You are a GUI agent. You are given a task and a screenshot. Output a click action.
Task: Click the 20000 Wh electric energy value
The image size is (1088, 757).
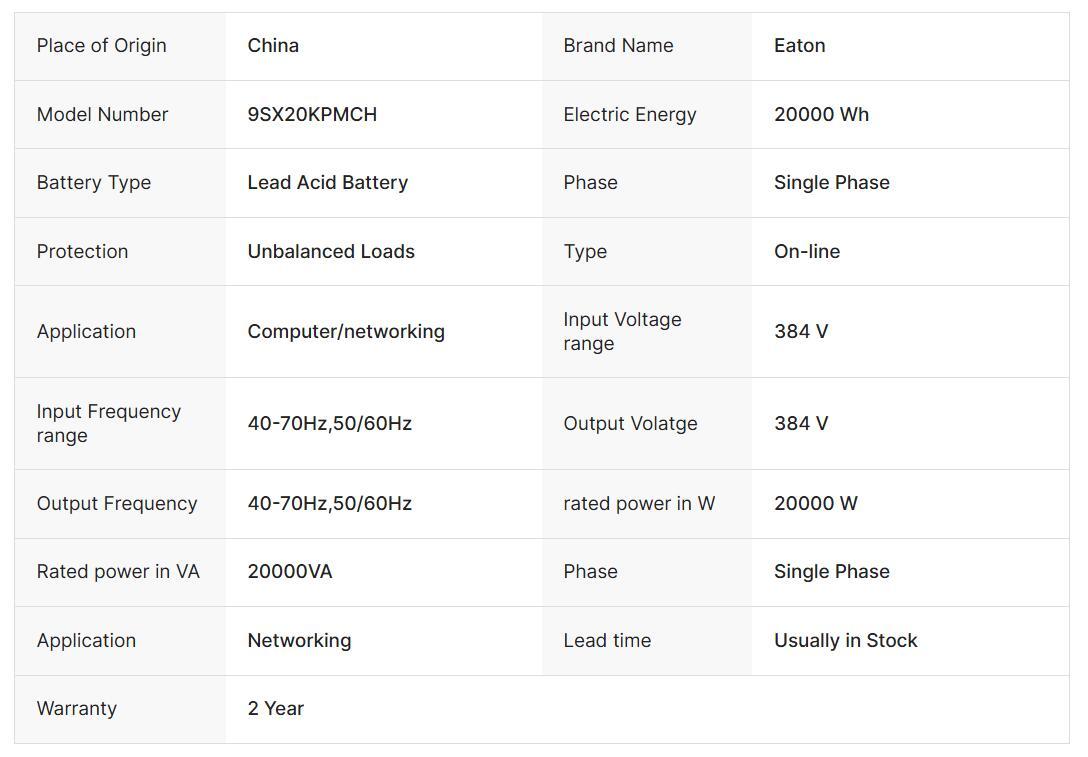(x=821, y=114)
